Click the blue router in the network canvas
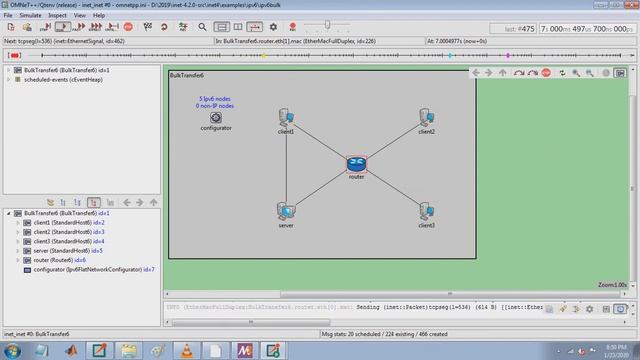Viewport: 640px width, 360px height. [356, 164]
